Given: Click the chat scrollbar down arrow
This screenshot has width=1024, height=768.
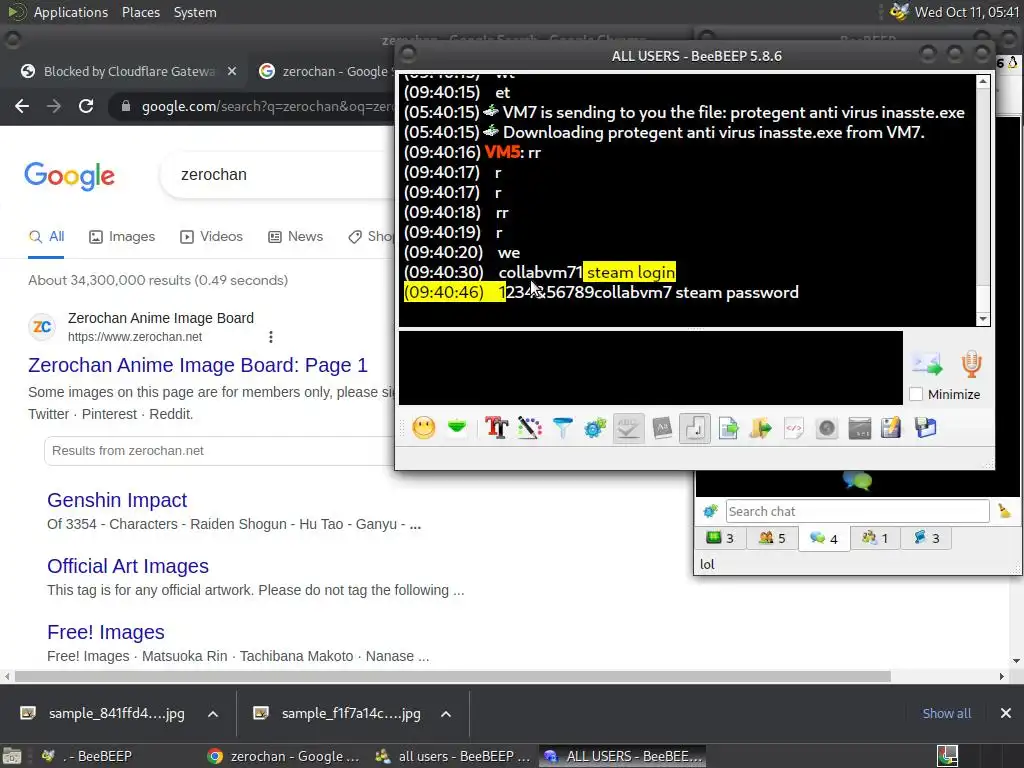Looking at the screenshot, I should (983, 319).
